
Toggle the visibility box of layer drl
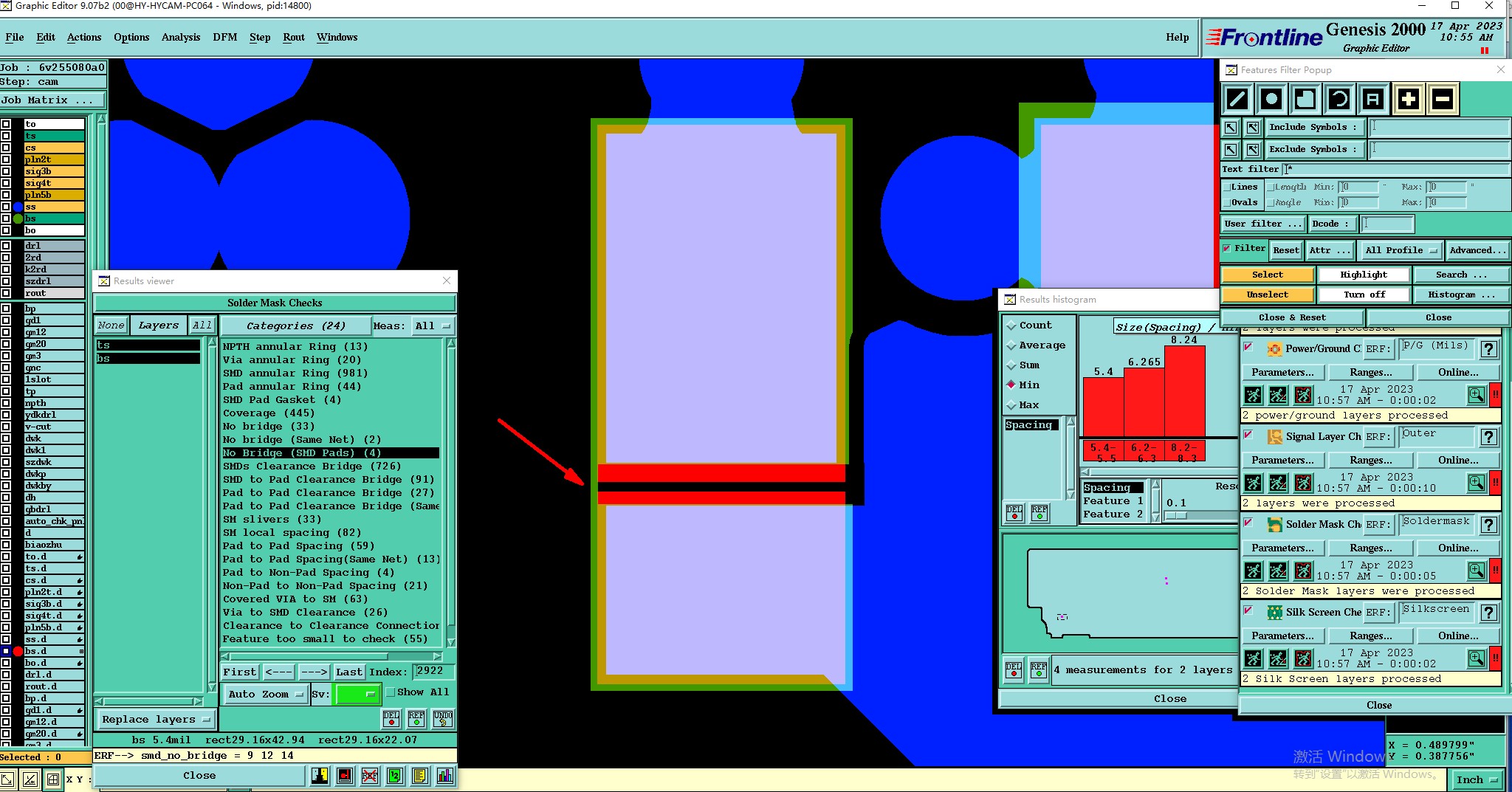click(x=6, y=246)
